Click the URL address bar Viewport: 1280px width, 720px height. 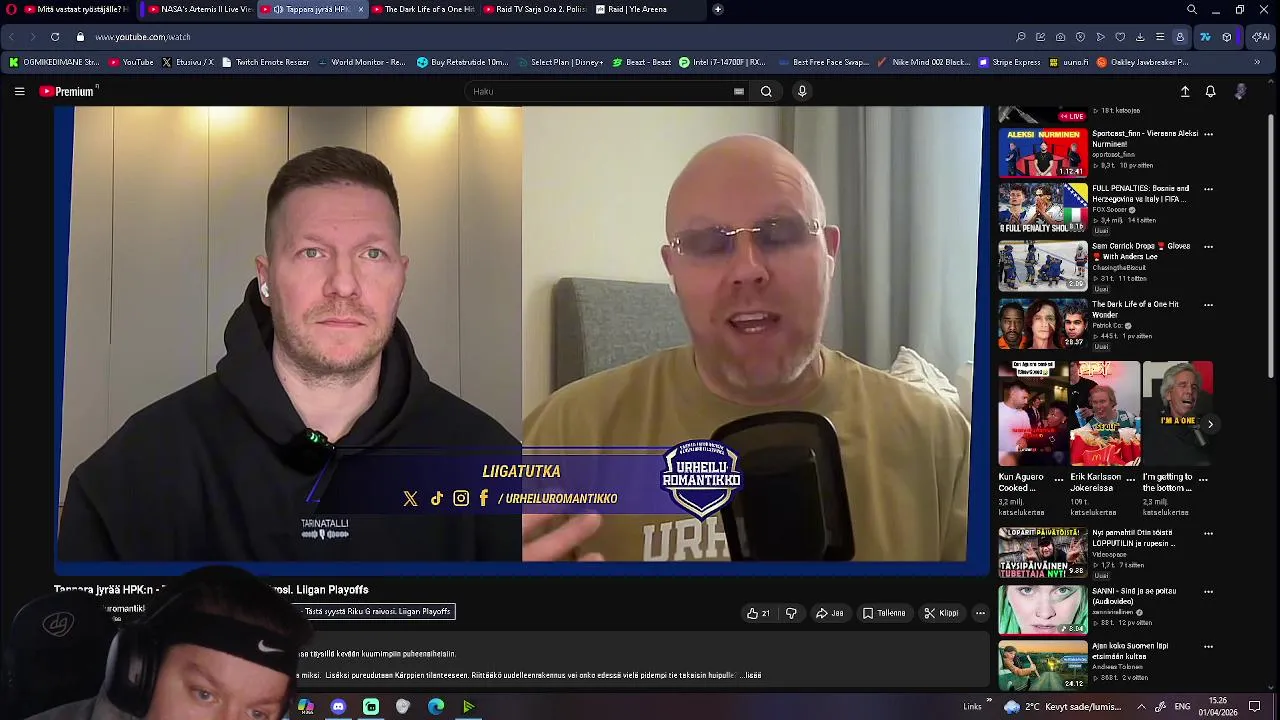(x=540, y=37)
